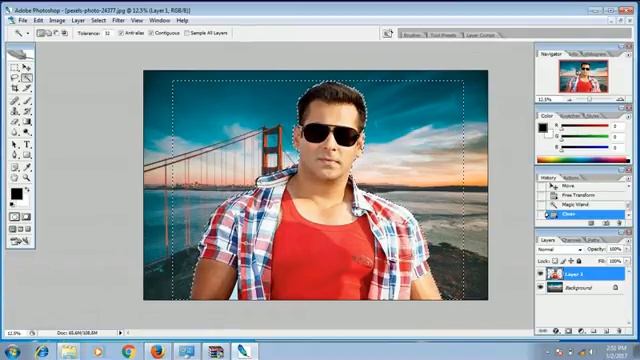Switch to the Actions tab

click(x=571, y=178)
